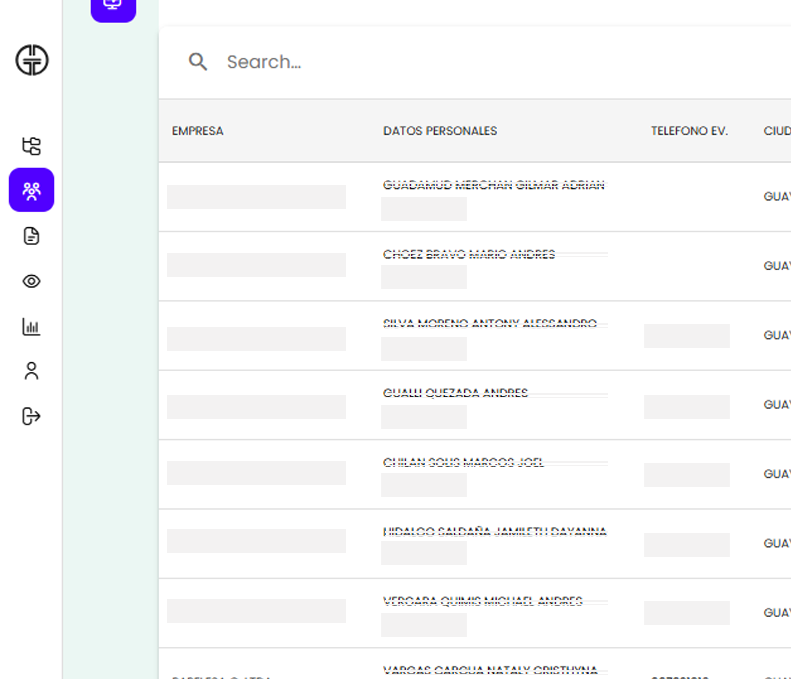Select the SILVA MORENO ANTONY ALESSANDRO row
791x679 pixels.
click(x=490, y=324)
